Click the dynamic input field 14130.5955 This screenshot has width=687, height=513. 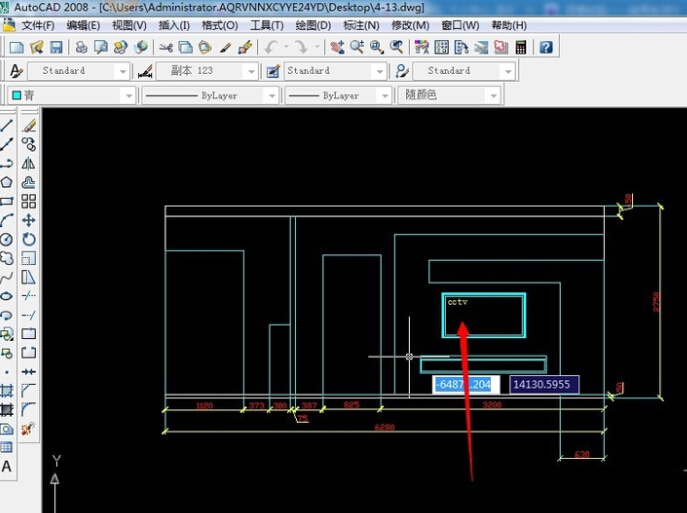[x=544, y=385]
